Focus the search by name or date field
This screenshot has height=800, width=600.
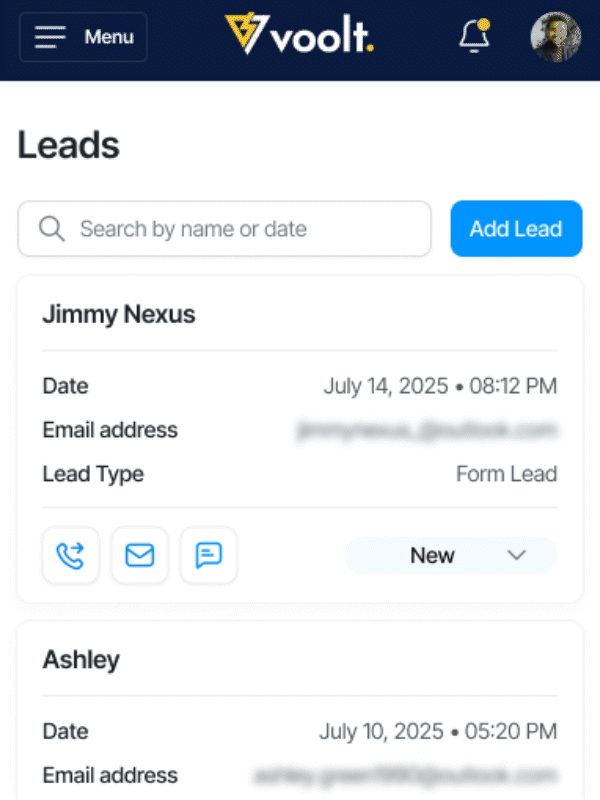(240, 229)
